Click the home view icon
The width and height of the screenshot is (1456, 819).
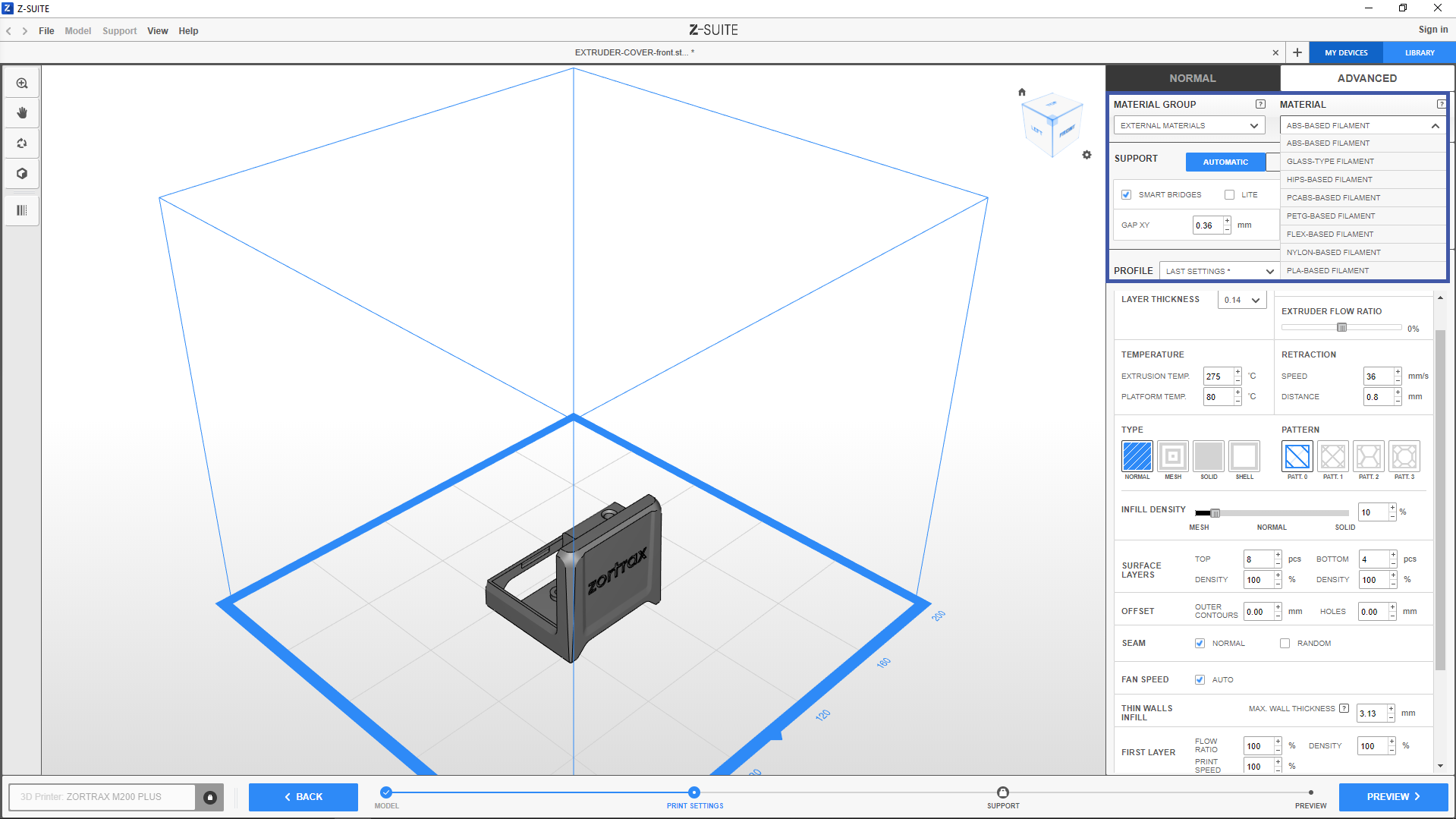pos(1022,93)
